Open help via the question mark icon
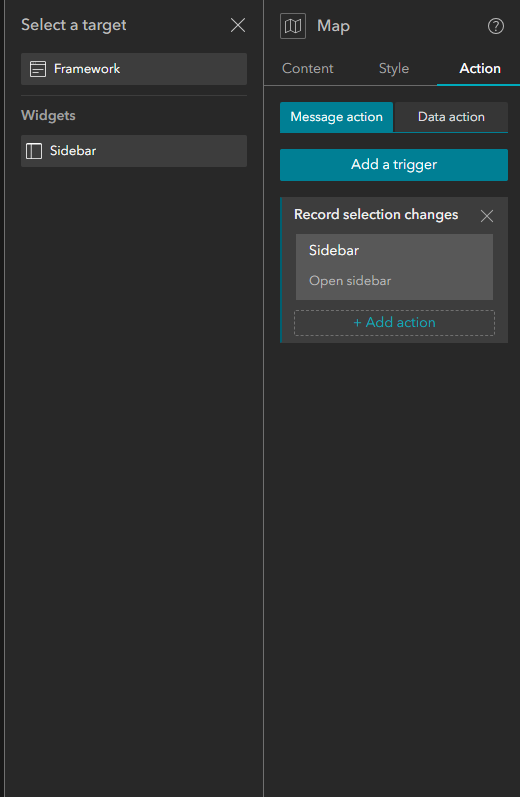 pyautogui.click(x=496, y=26)
